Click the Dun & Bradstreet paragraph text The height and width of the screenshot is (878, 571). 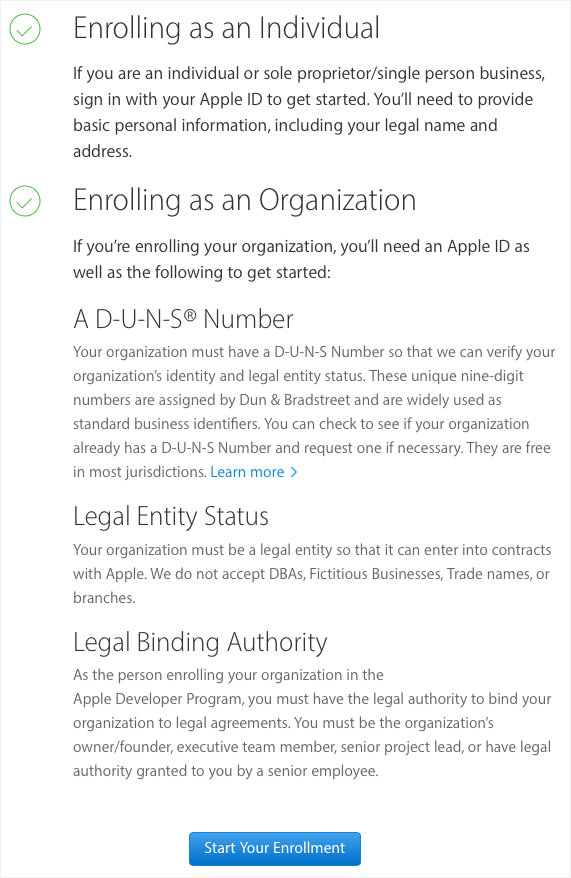coord(314,412)
